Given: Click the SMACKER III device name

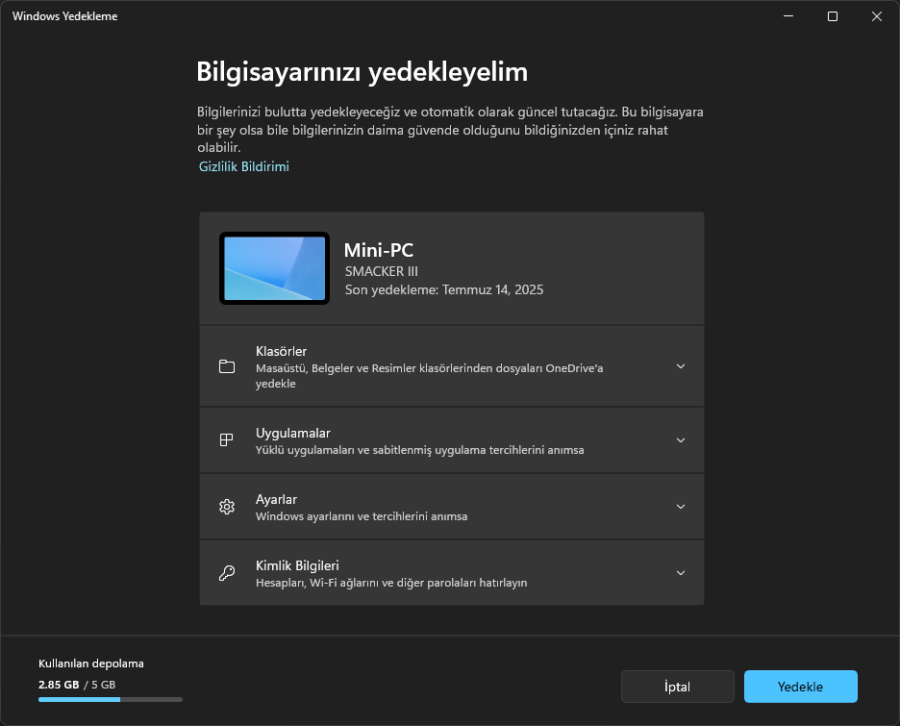Looking at the screenshot, I should pyautogui.click(x=381, y=271).
